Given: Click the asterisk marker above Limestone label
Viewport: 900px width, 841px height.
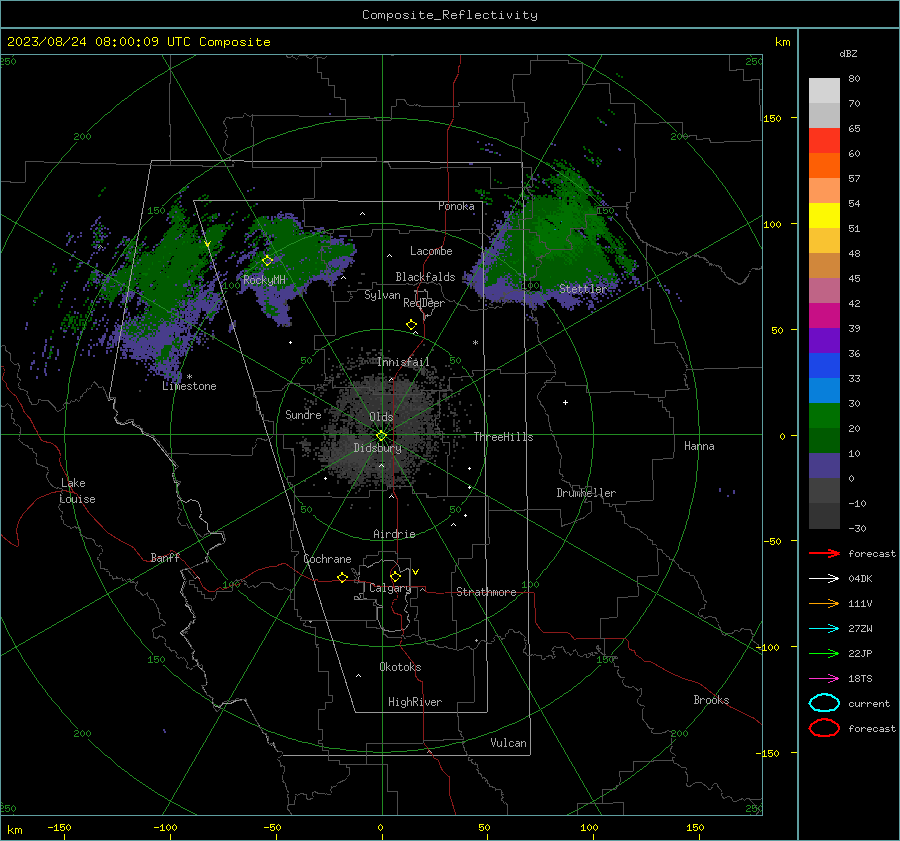Looking at the screenshot, I should (189, 377).
